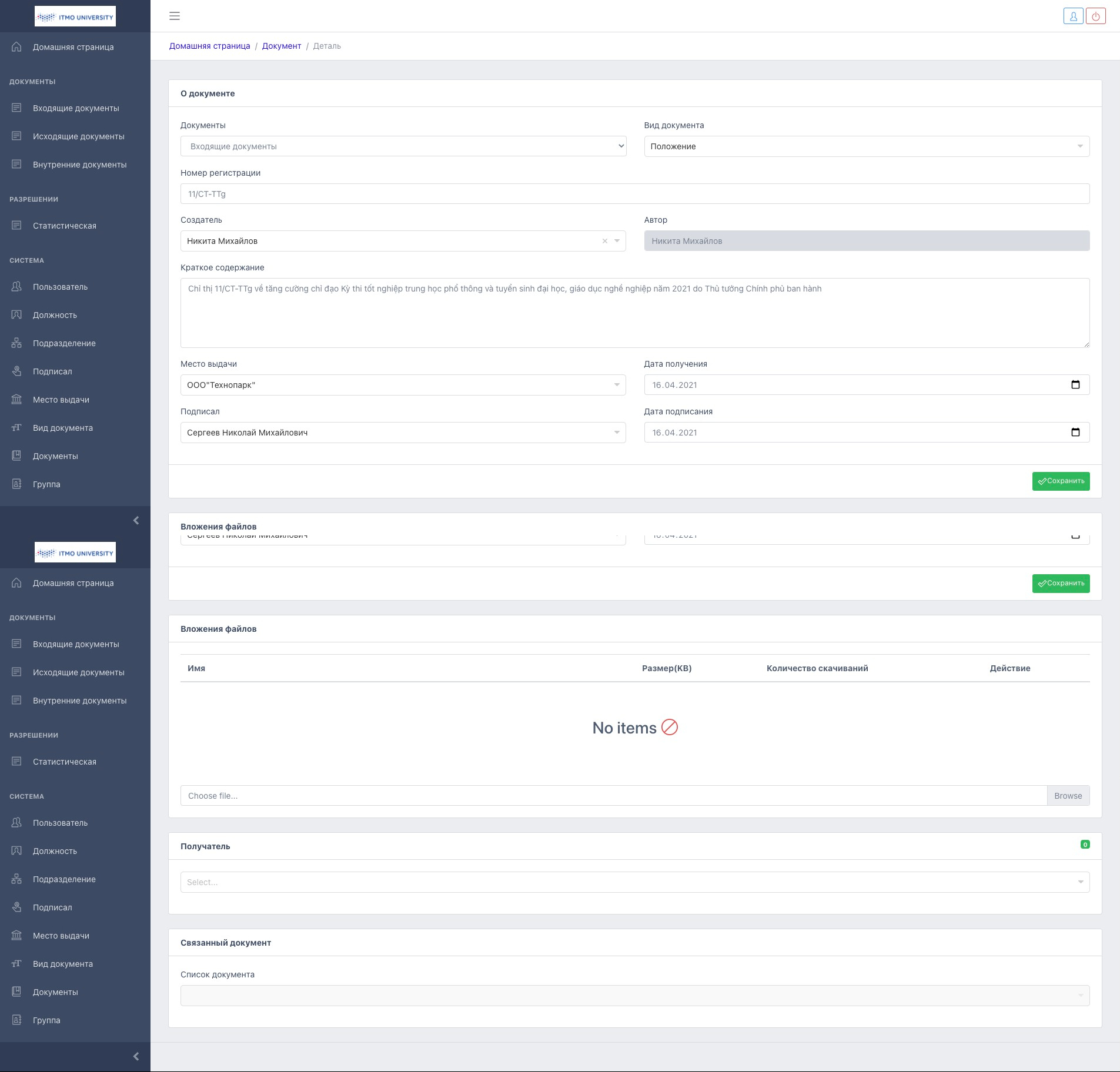Click the Документ breadcrumb link
This screenshot has height=1072, width=1120.
(281, 46)
